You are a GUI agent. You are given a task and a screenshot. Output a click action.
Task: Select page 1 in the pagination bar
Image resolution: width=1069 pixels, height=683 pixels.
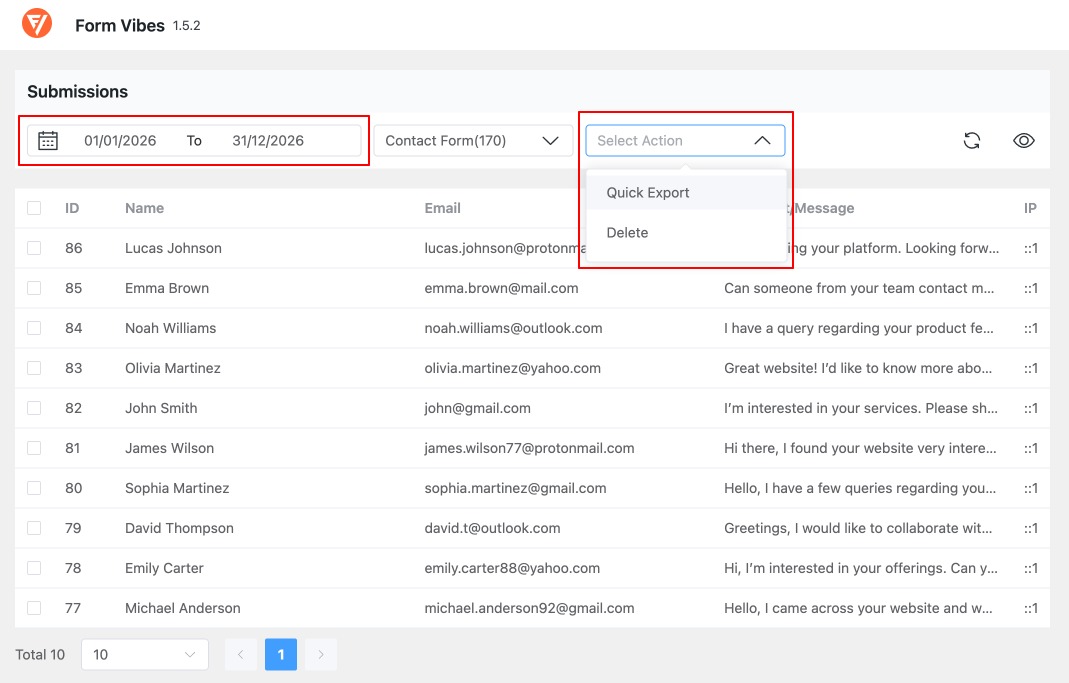(x=281, y=654)
